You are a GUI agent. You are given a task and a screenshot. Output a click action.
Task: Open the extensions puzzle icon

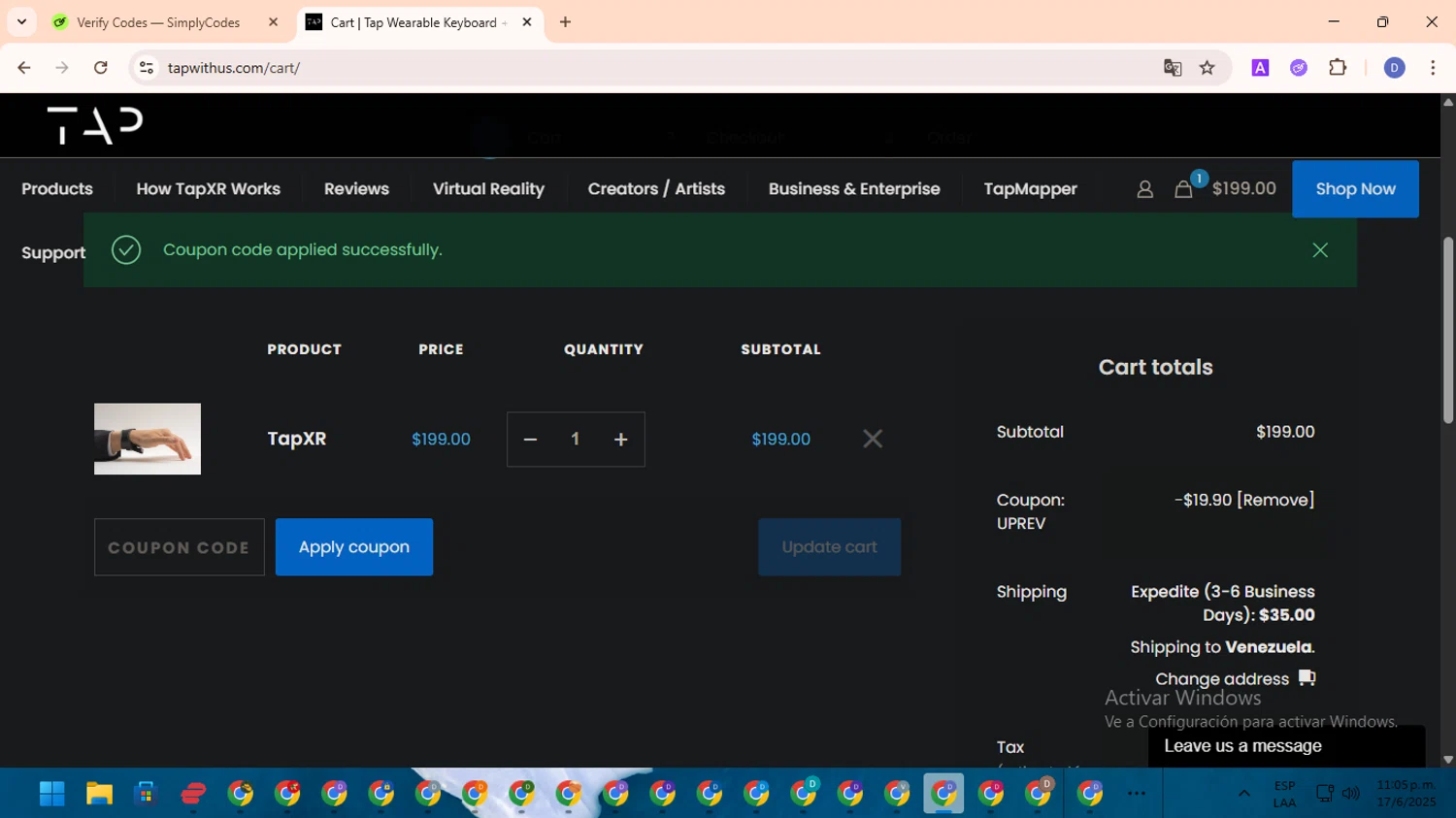(1338, 68)
